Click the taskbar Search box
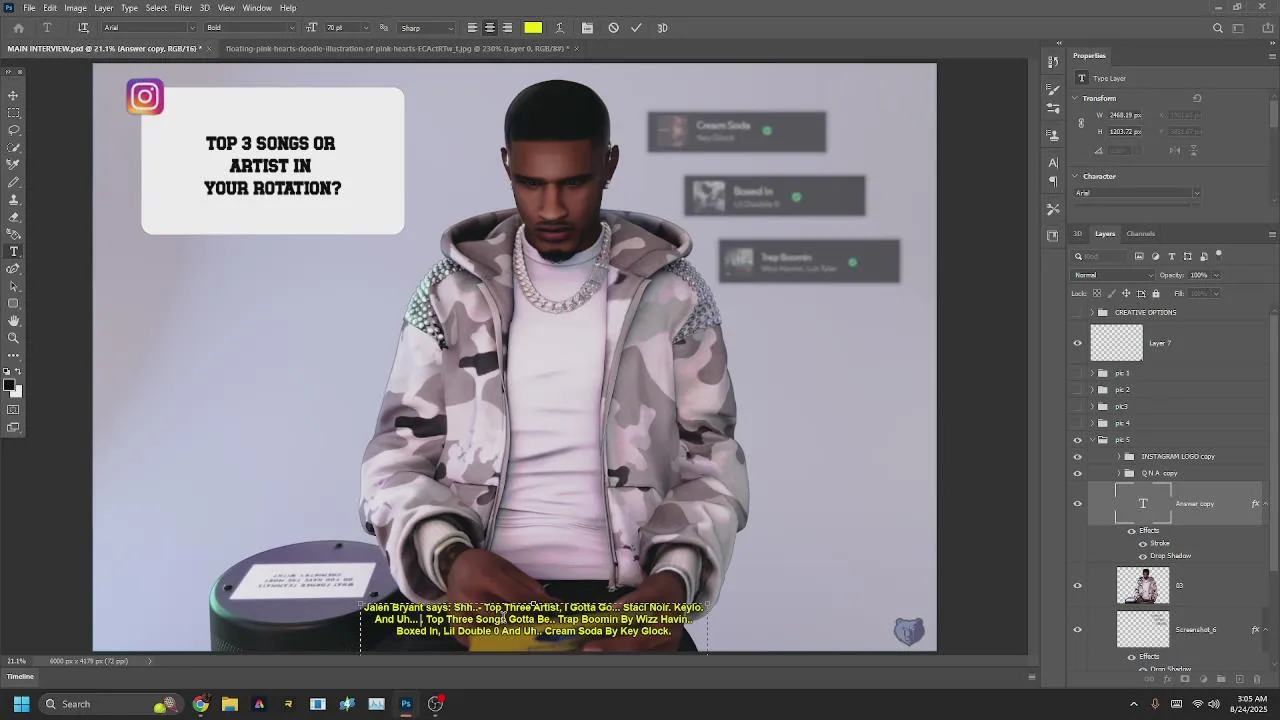The height and width of the screenshot is (720, 1280). pyautogui.click(x=110, y=704)
